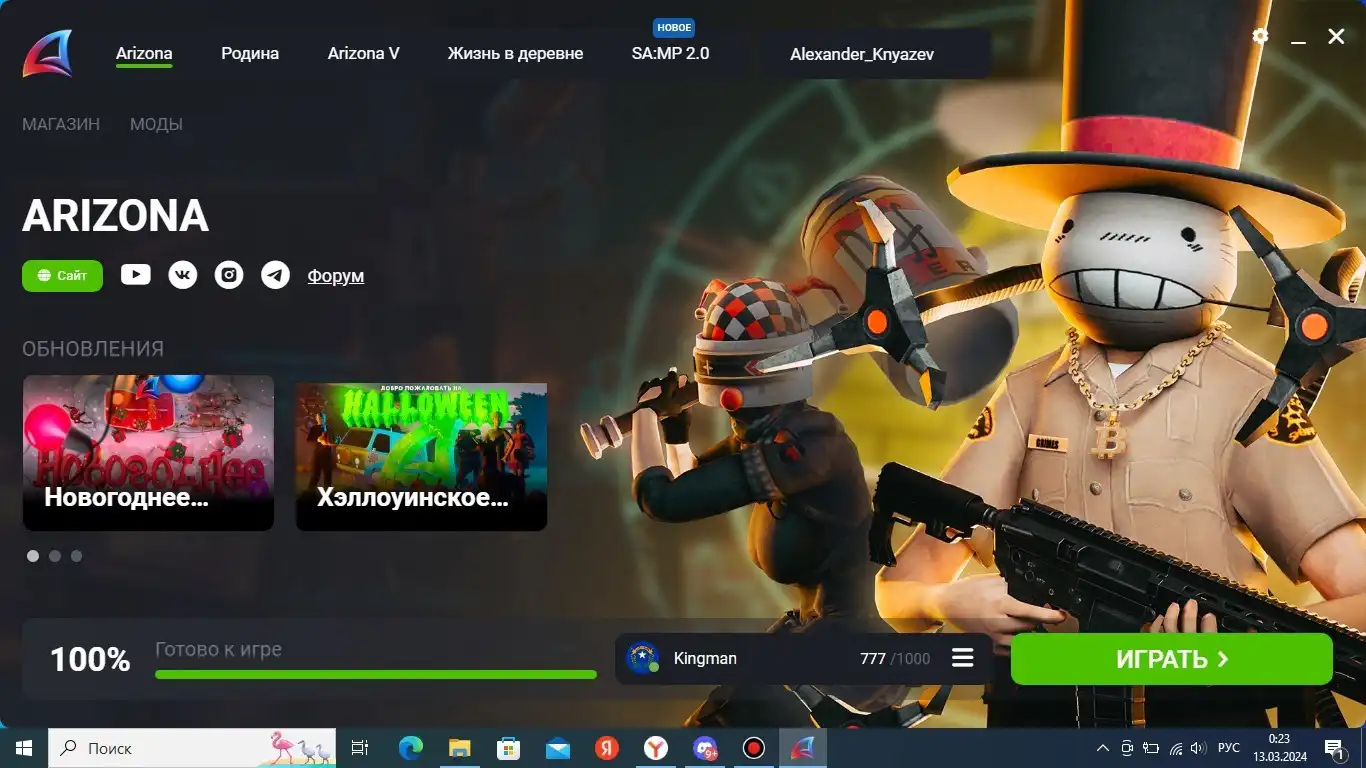
Task: Open the МАГАЗИН section
Action: tap(61, 125)
